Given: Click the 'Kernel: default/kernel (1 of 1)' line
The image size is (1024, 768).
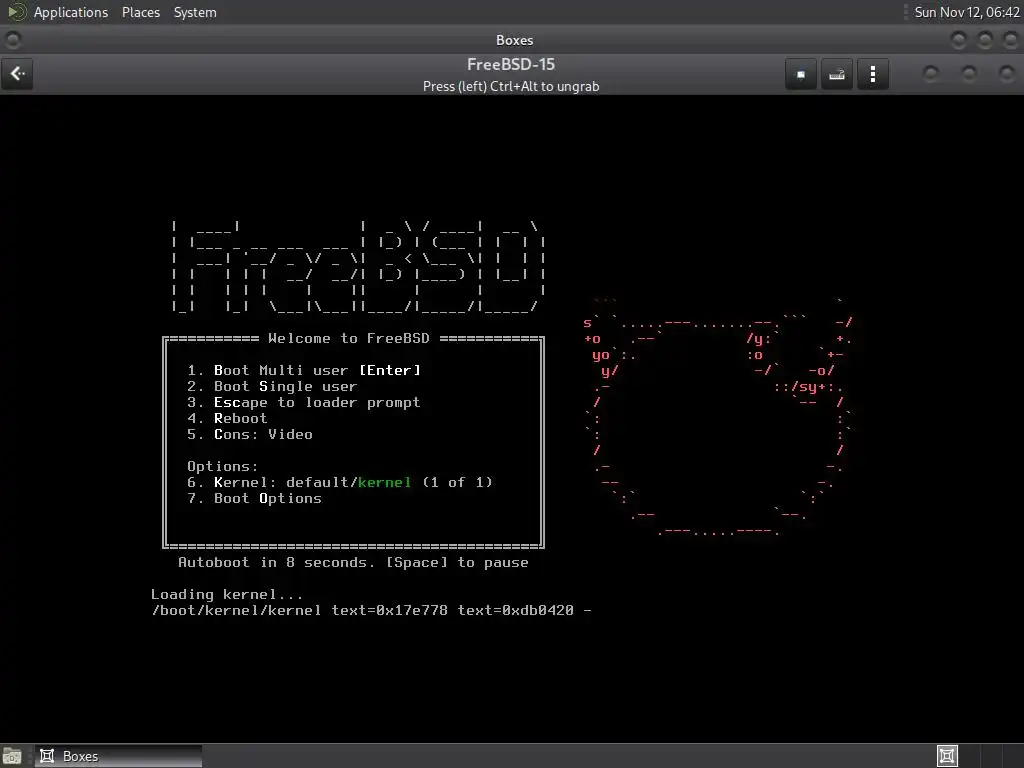Looking at the screenshot, I should coord(340,483).
